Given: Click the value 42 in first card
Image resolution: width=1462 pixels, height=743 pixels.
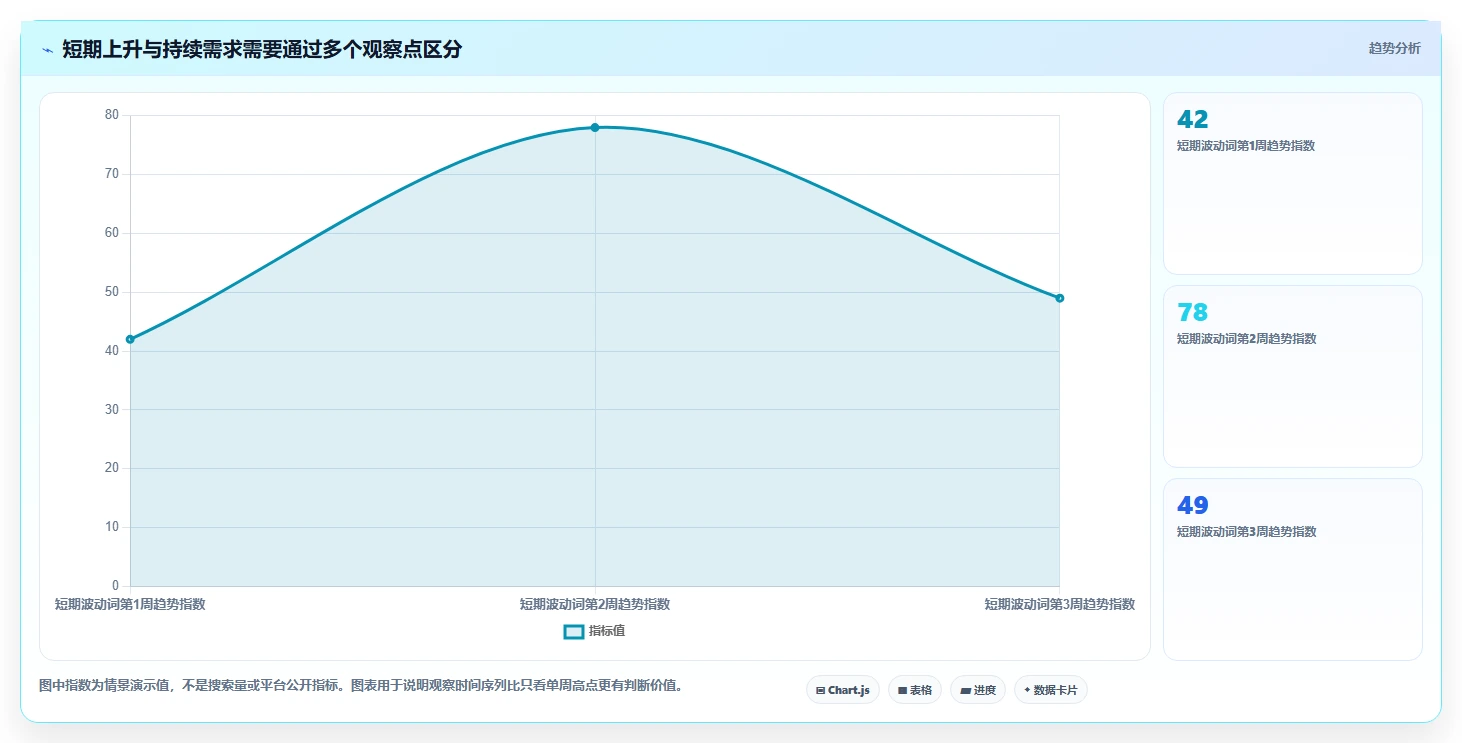Looking at the screenshot, I should (x=1193, y=120).
